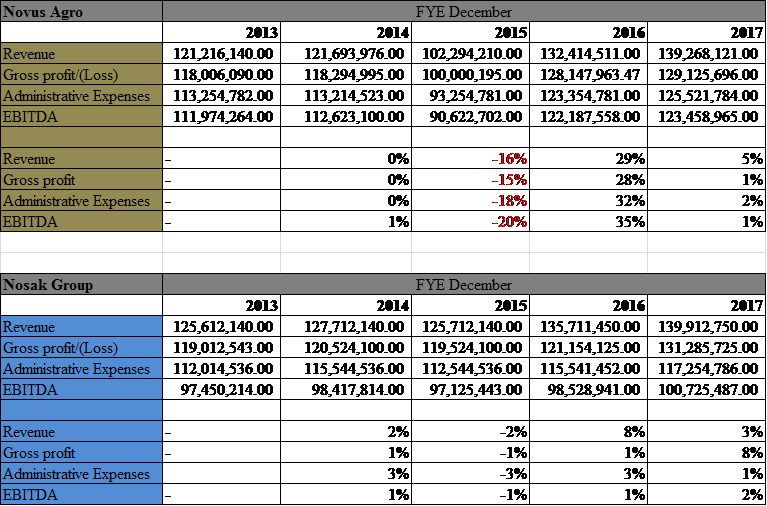This screenshot has height=506, width=767.
Task: Select cell with value 125,521,784.00
Action: (x=706, y=95)
